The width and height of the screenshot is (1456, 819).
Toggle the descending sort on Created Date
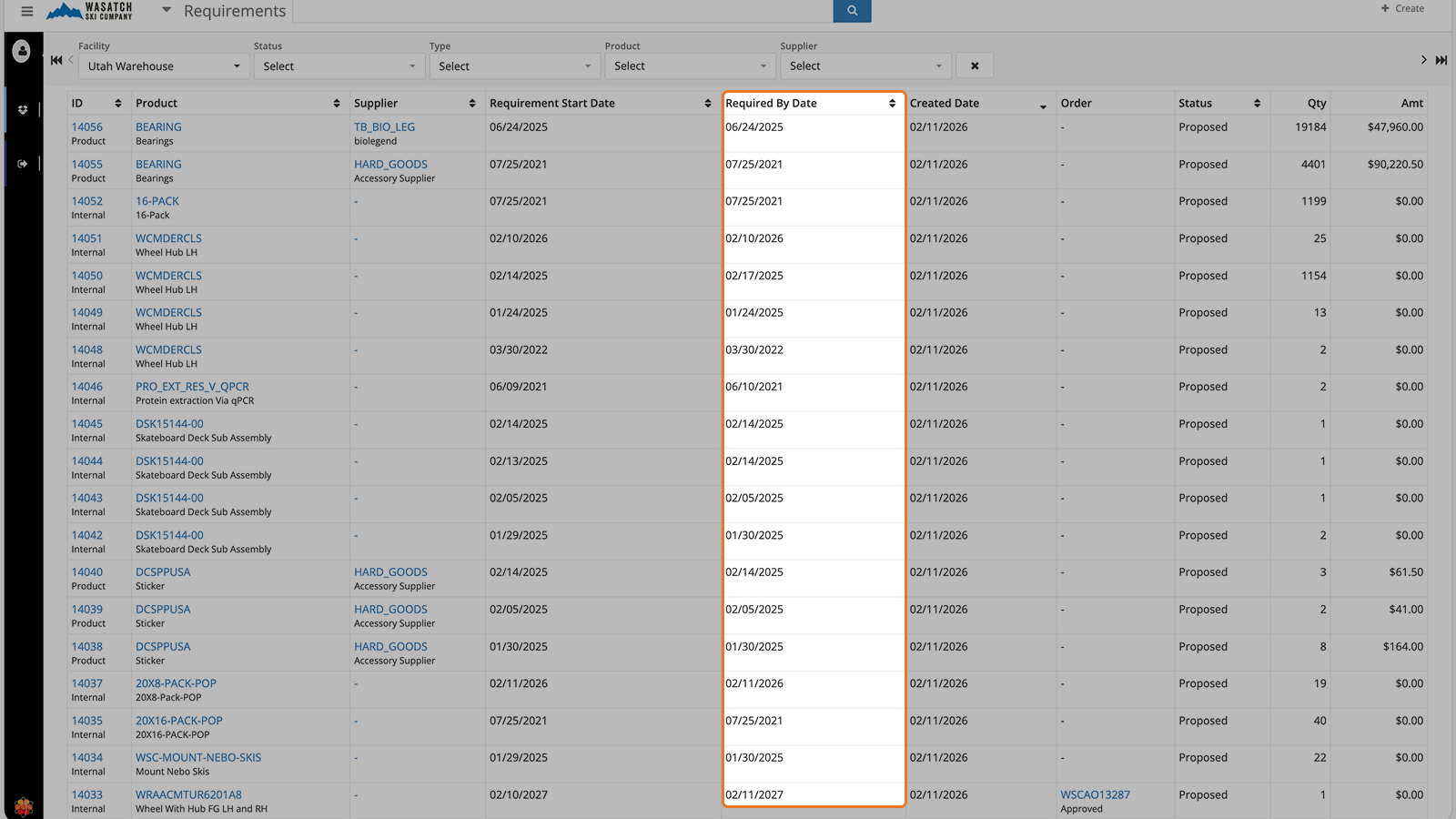coord(1041,106)
